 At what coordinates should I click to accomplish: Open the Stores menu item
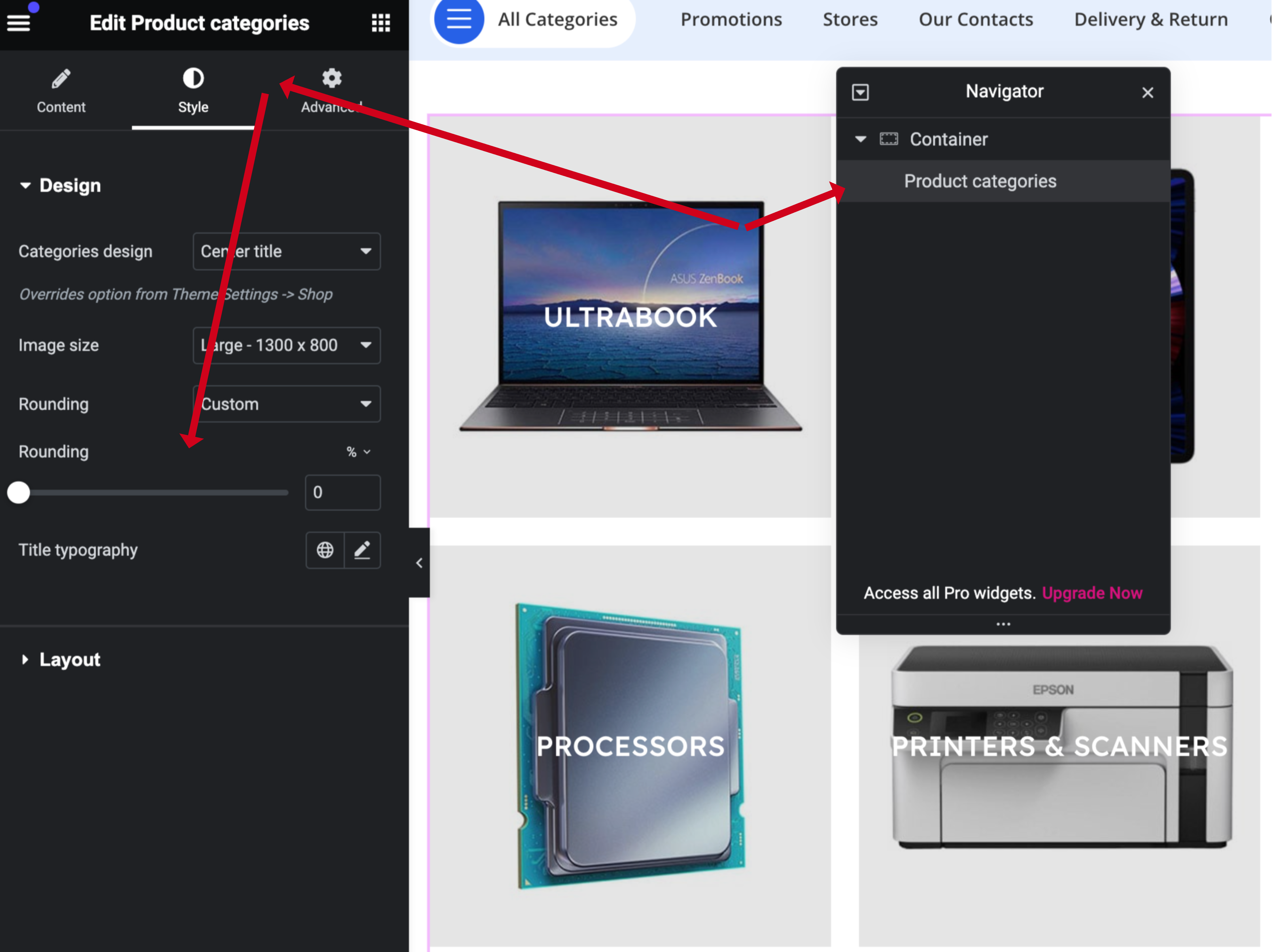[850, 20]
